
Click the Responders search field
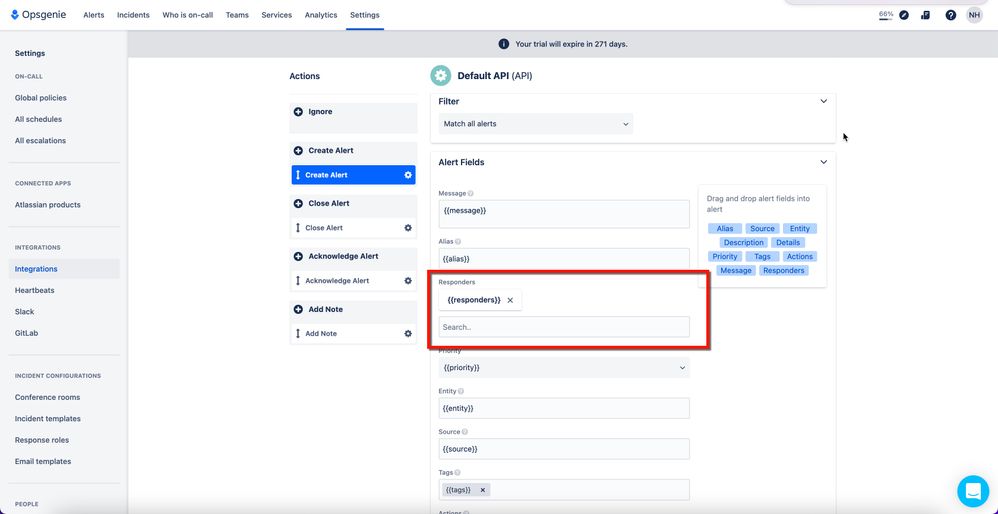pyautogui.click(x=564, y=327)
